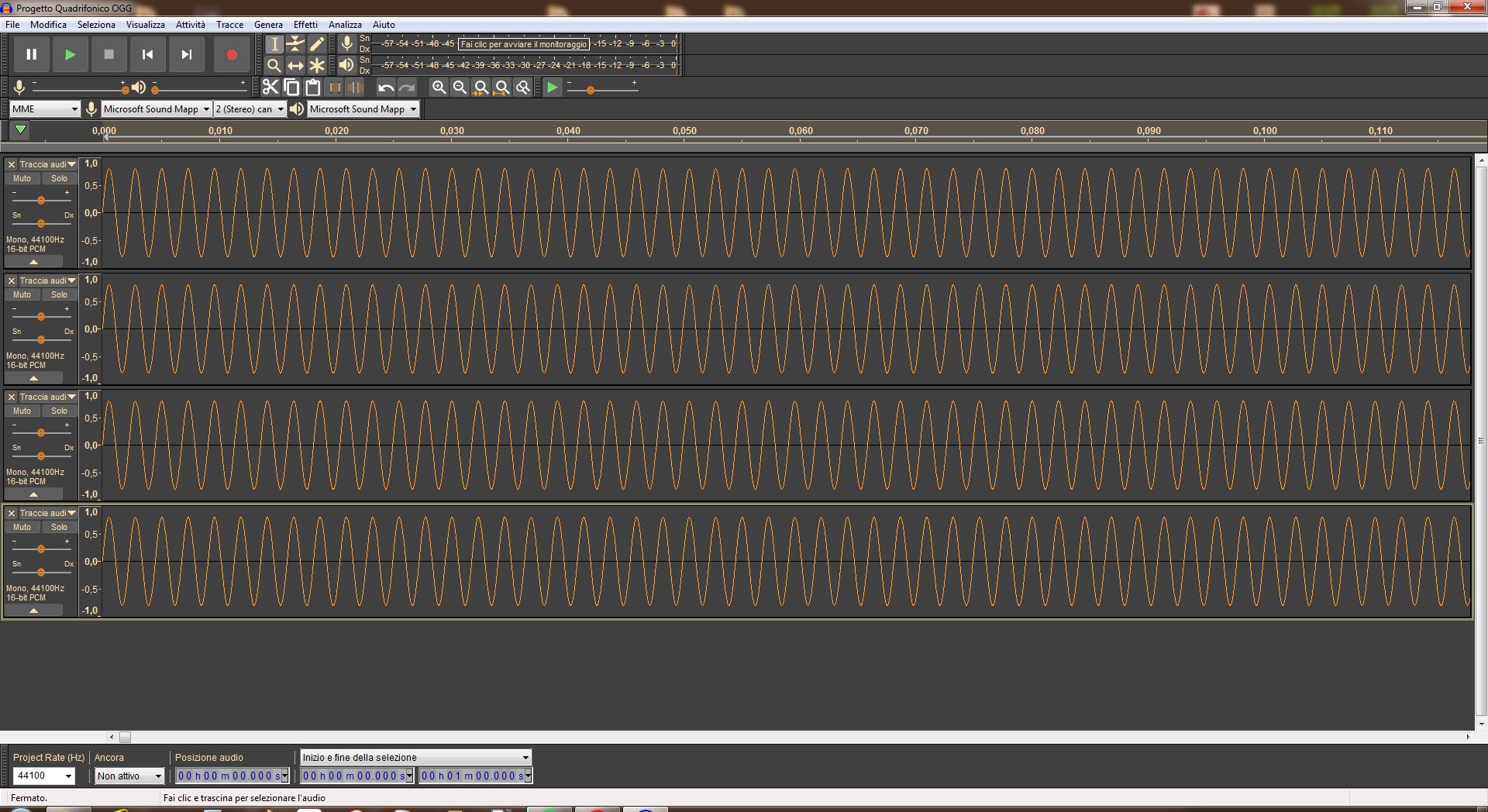Screen dimensions: 1488x812
Task: Click the Trim audio icon
Action: tap(334, 88)
